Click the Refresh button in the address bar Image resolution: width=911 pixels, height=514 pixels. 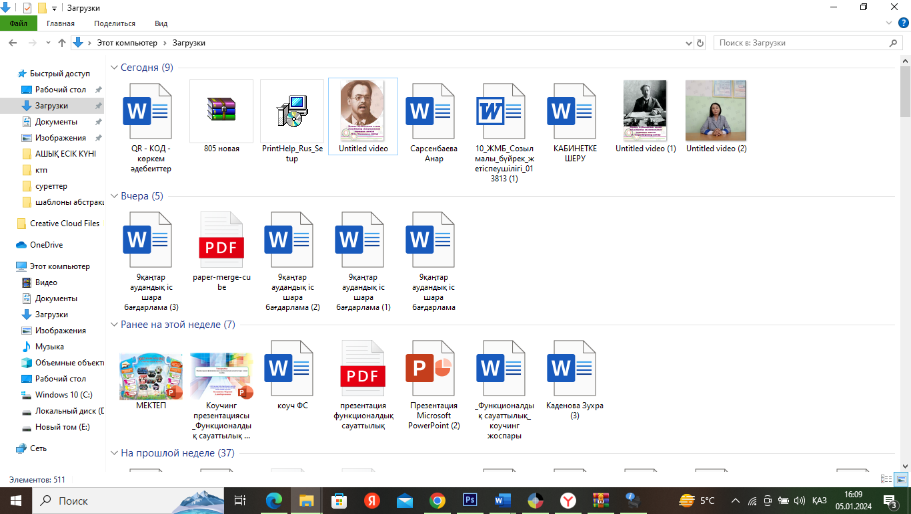[701, 43]
